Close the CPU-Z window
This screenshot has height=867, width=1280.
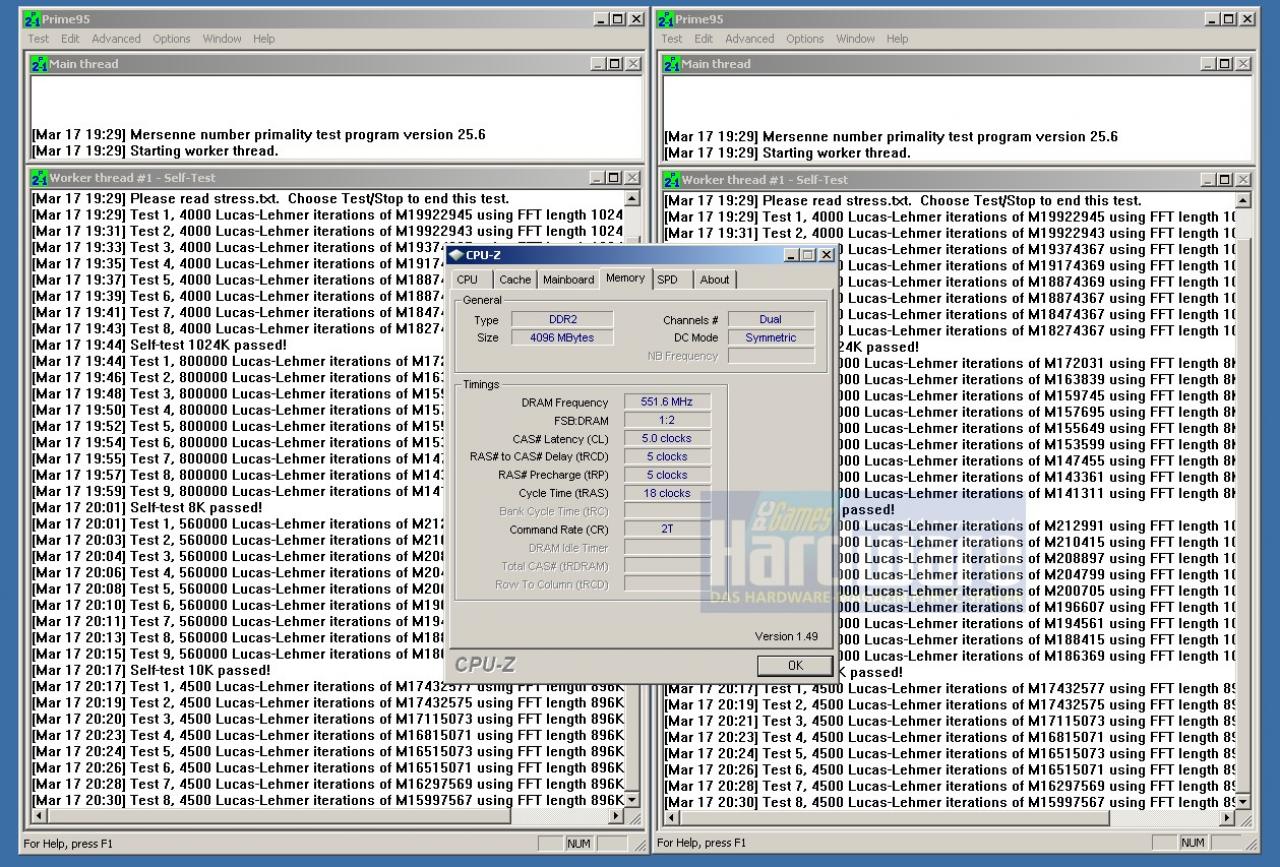[x=826, y=255]
